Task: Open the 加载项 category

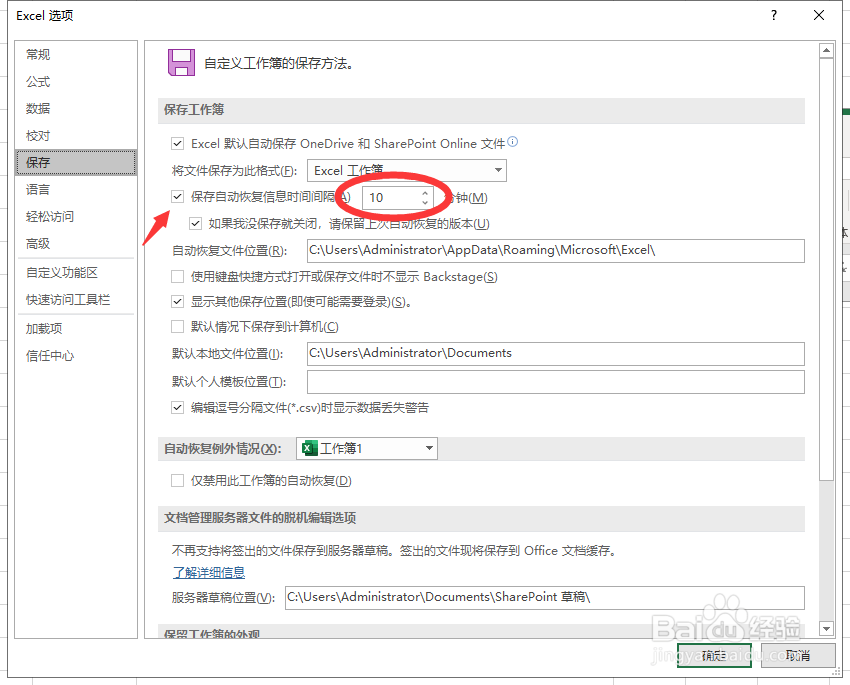Action: tap(76, 328)
